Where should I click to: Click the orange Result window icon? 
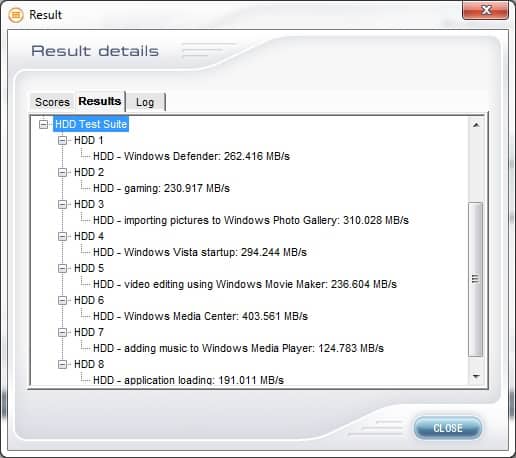[x=16, y=15]
